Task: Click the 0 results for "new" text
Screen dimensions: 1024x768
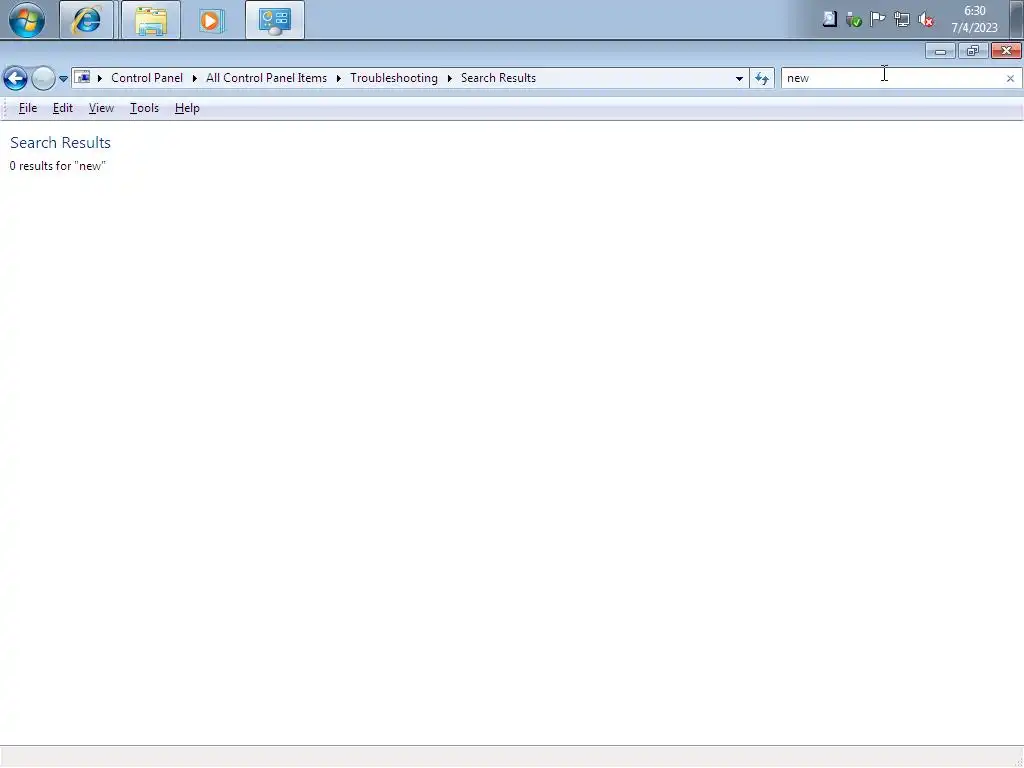Action: (x=57, y=166)
